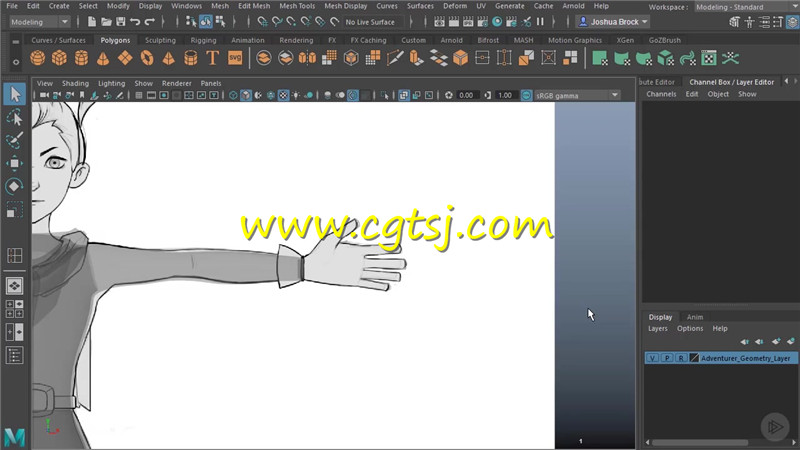
Task: Open the layer editor Options menu
Action: tap(690, 329)
